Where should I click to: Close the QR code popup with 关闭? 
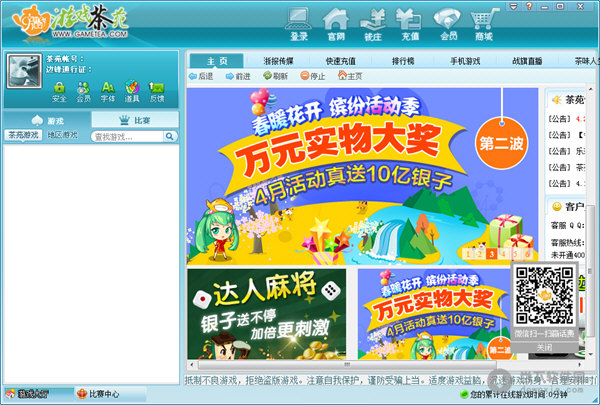tap(544, 348)
